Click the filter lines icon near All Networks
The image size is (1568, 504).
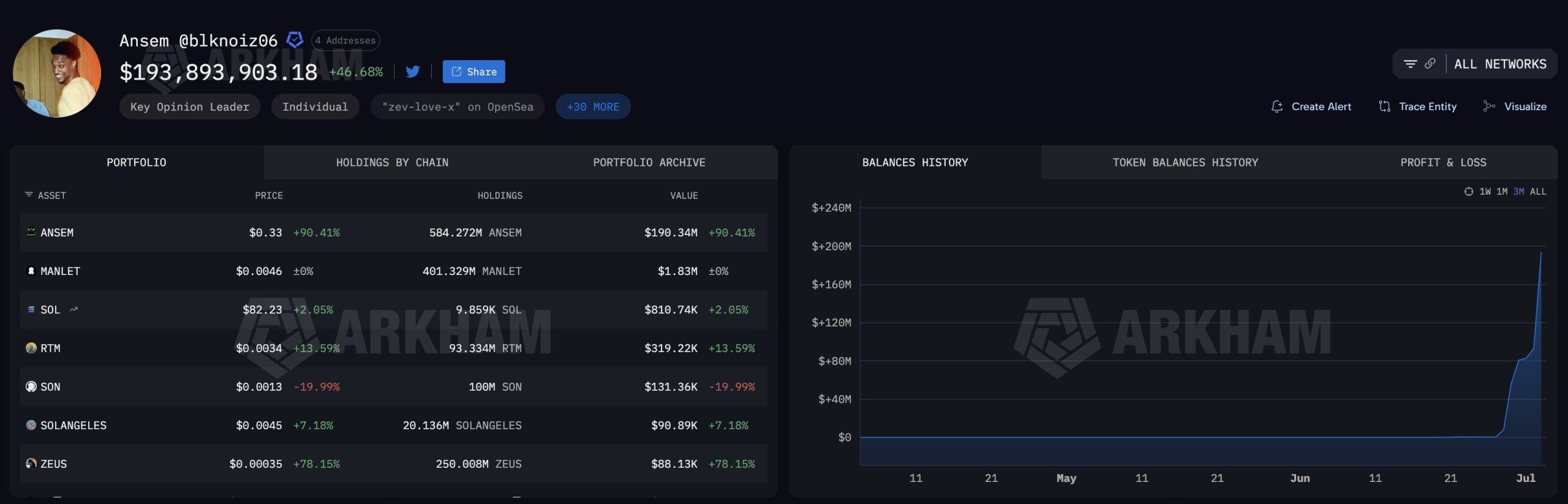point(1410,64)
